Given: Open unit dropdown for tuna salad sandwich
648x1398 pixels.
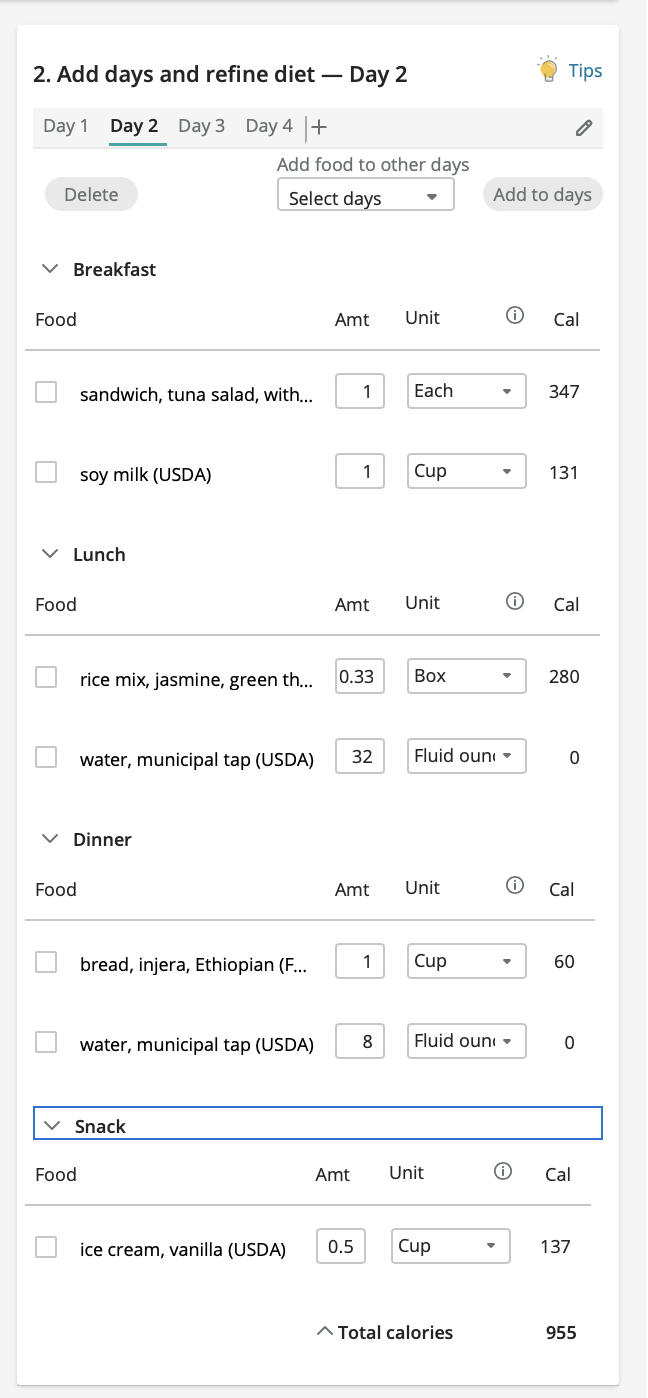Looking at the screenshot, I should tap(466, 391).
